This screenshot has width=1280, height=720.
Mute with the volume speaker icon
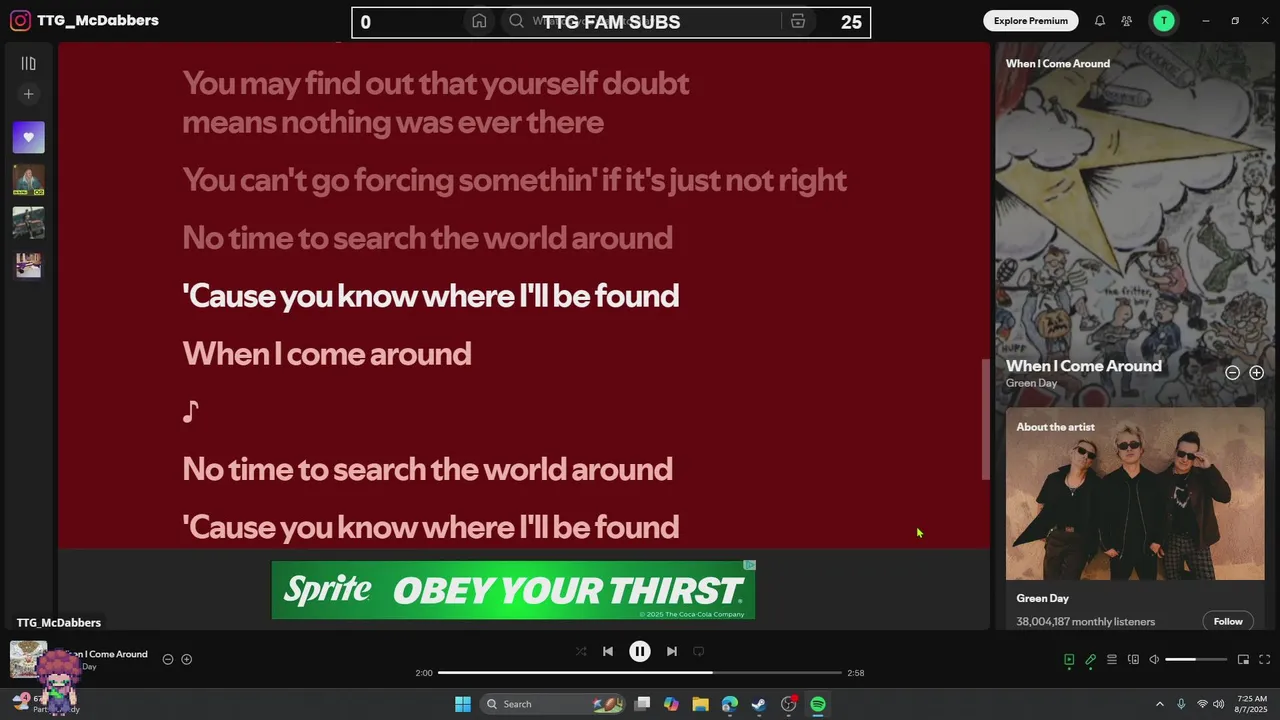(1154, 659)
